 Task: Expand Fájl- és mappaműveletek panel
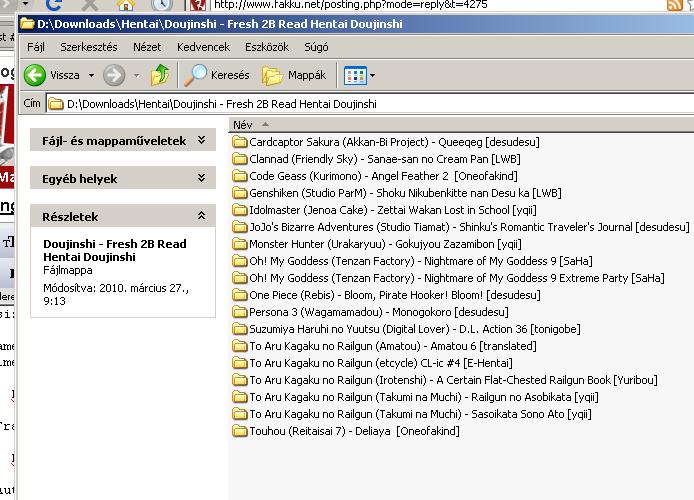click(201, 140)
